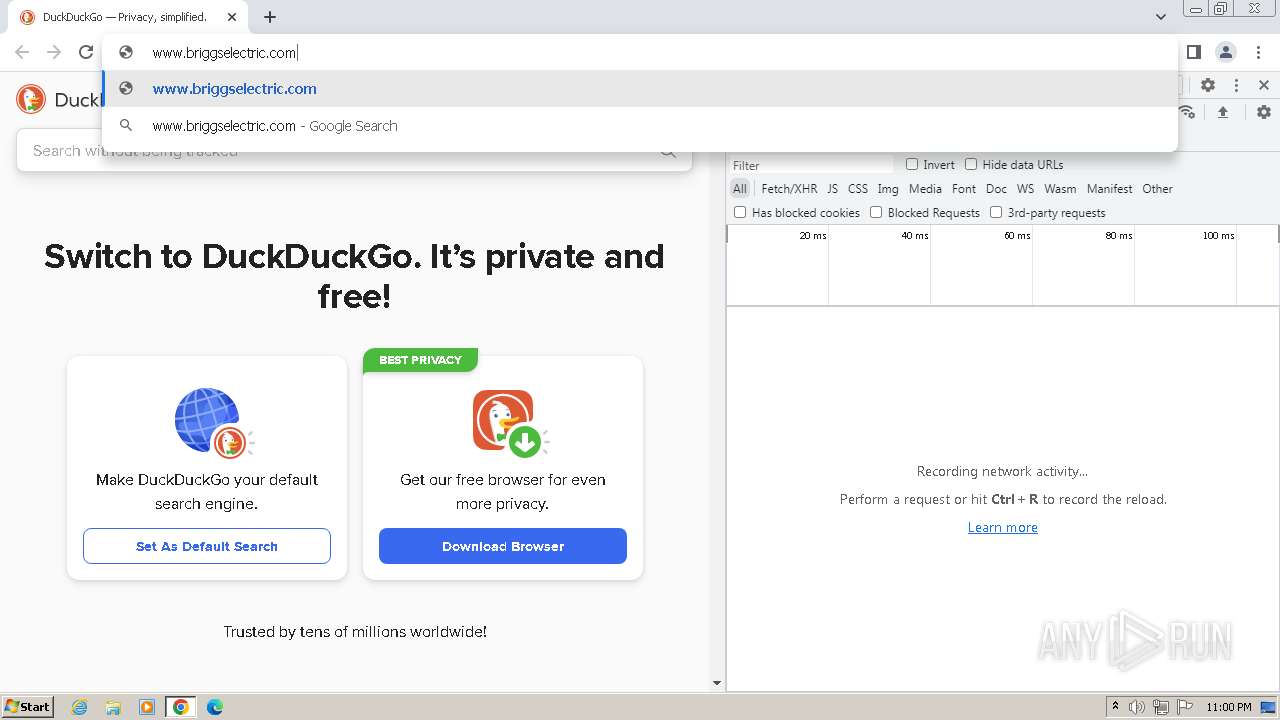Image resolution: width=1280 pixels, height=720 pixels.
Task: Click the 100 ms timeline marker
Action: [1218, 236]
